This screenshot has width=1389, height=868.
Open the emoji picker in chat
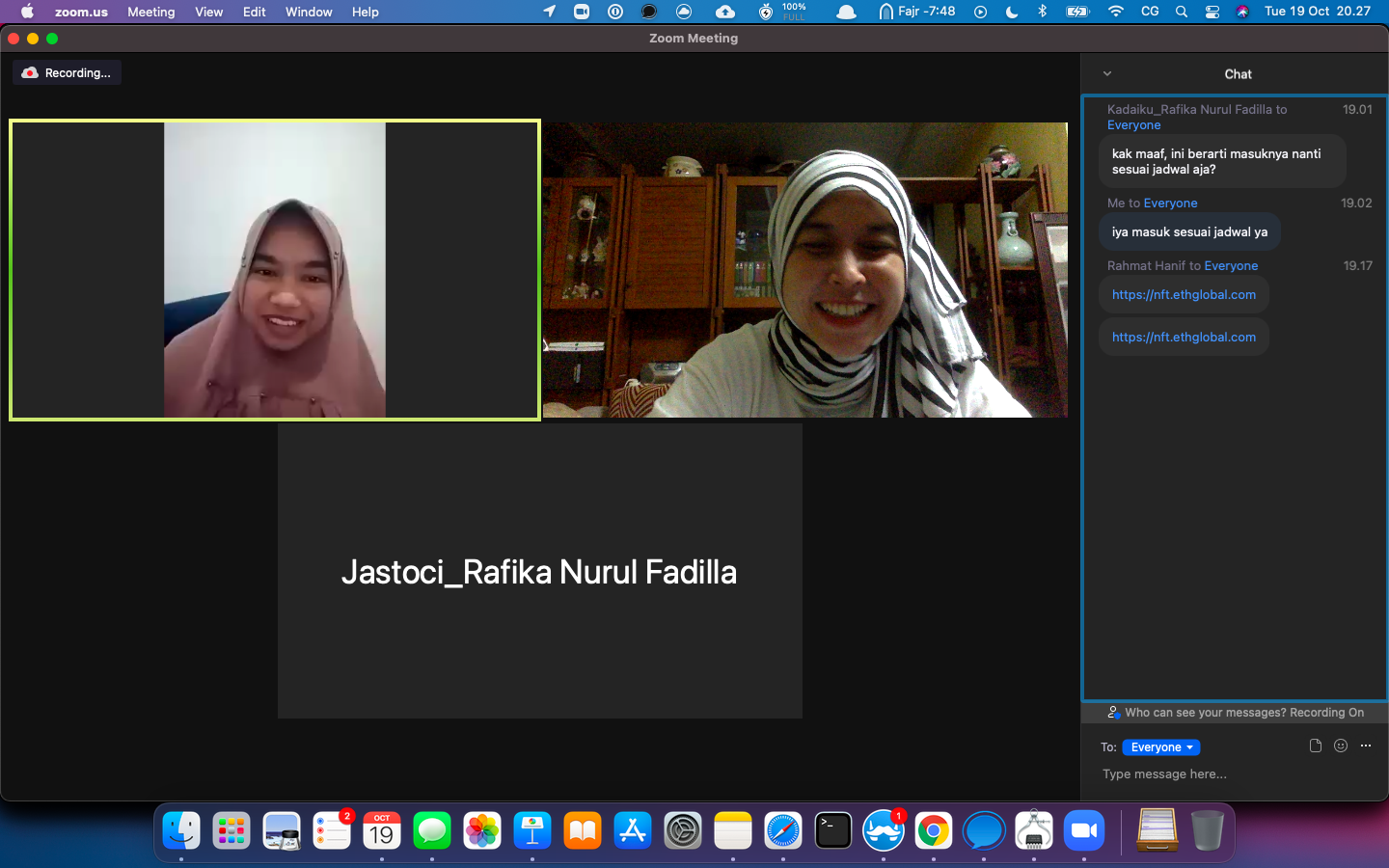pos(1341,746)
